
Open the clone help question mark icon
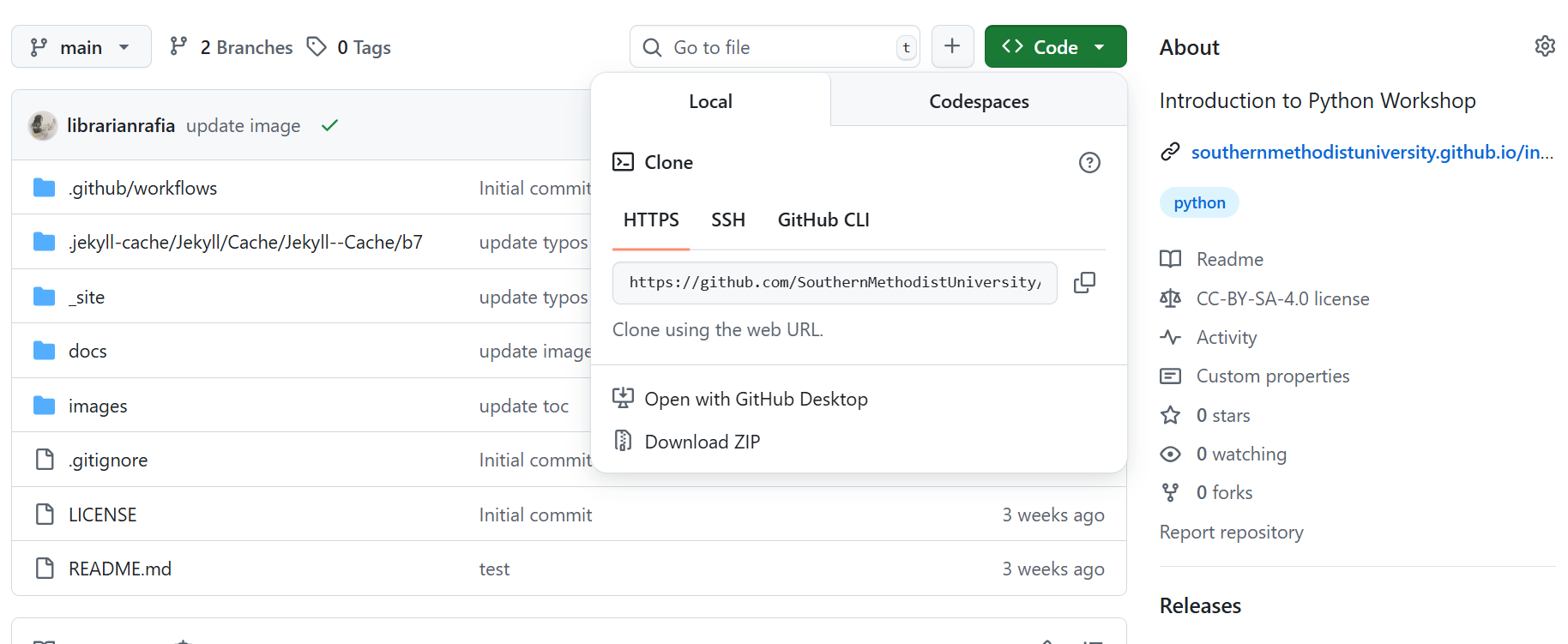coord(1089,162)
